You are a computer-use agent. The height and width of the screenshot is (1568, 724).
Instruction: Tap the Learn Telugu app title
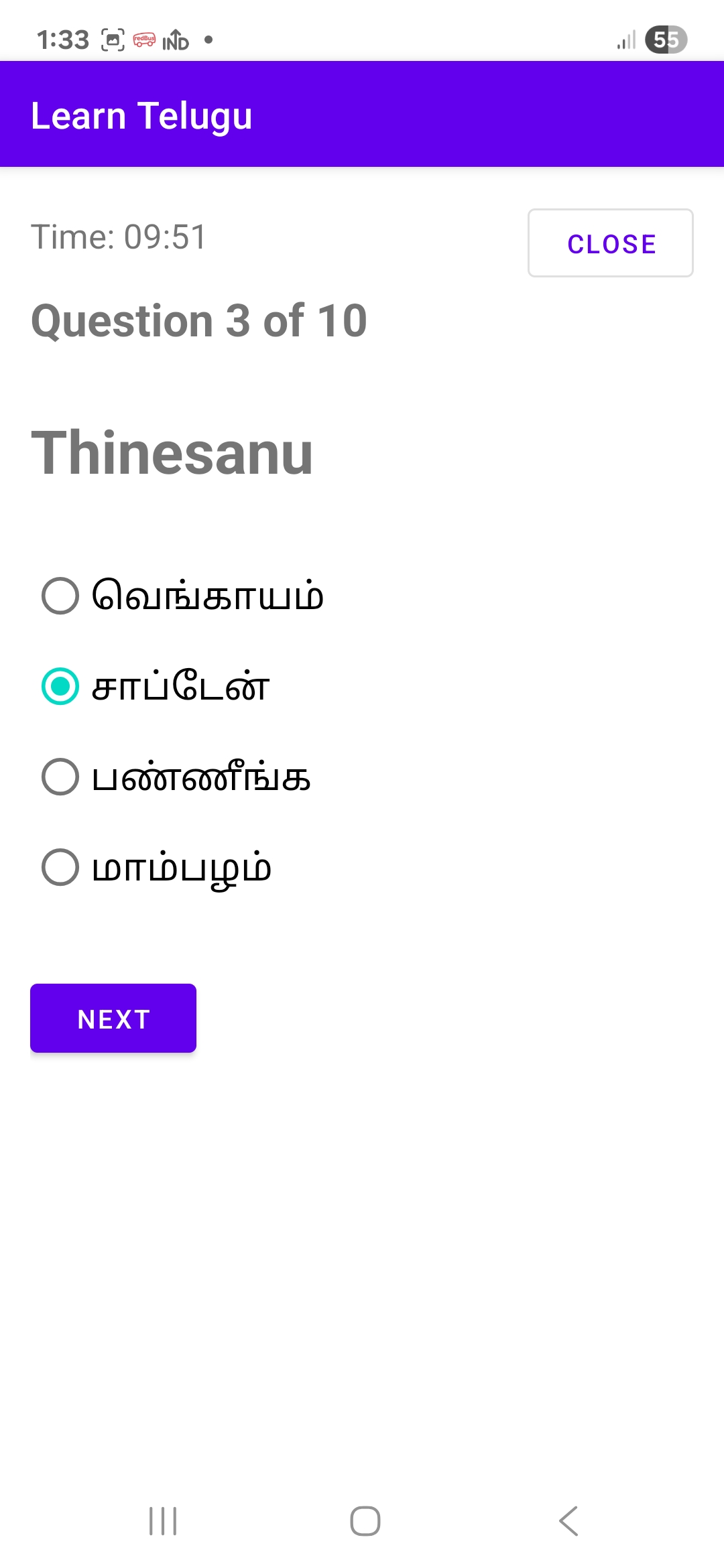click(x=141, y=116)
